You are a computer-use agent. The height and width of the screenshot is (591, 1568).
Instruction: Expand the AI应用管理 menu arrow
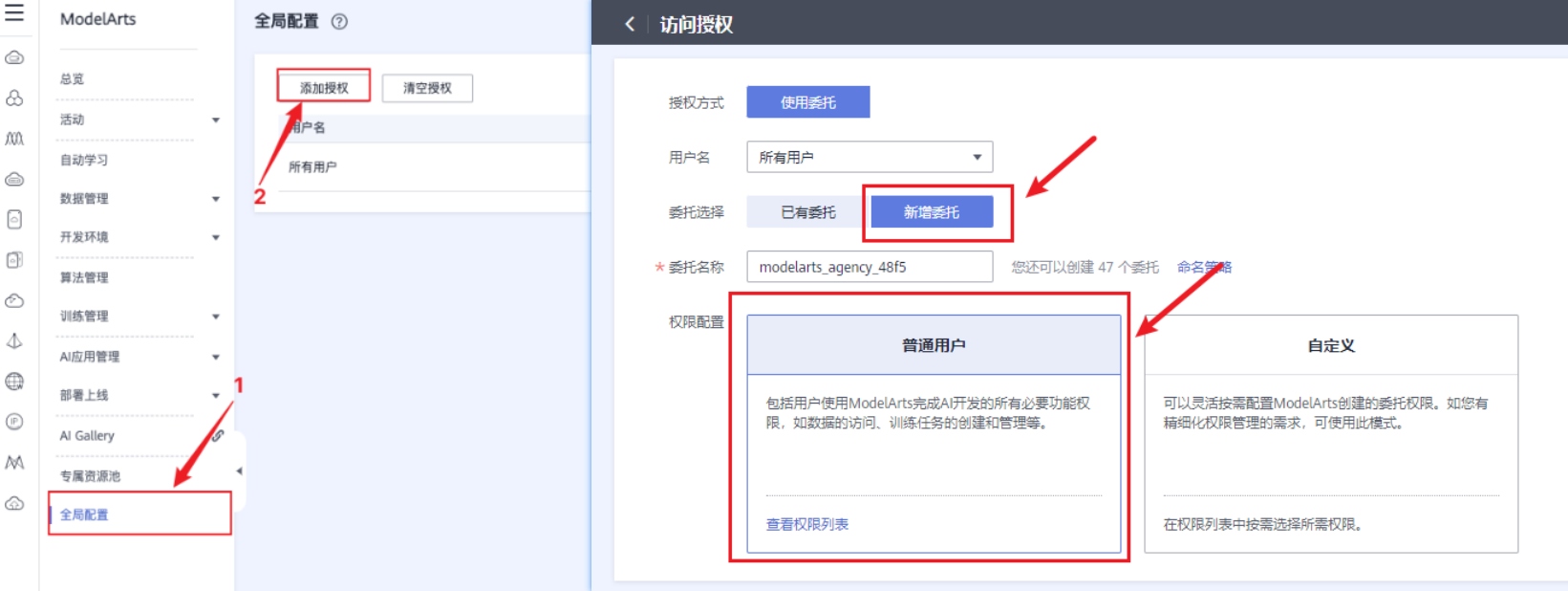(x=216, y=357)
